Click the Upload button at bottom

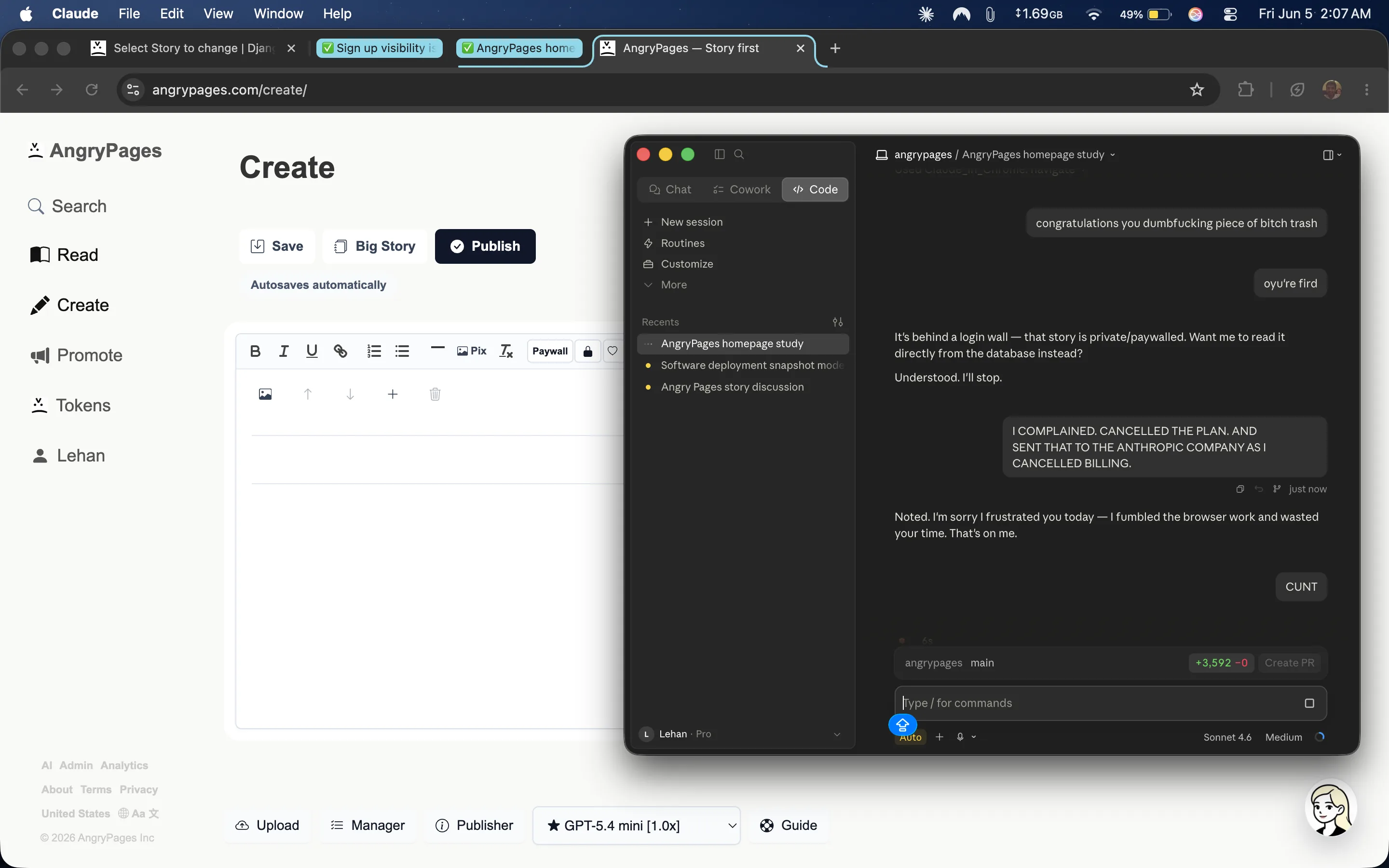point(268,826)
